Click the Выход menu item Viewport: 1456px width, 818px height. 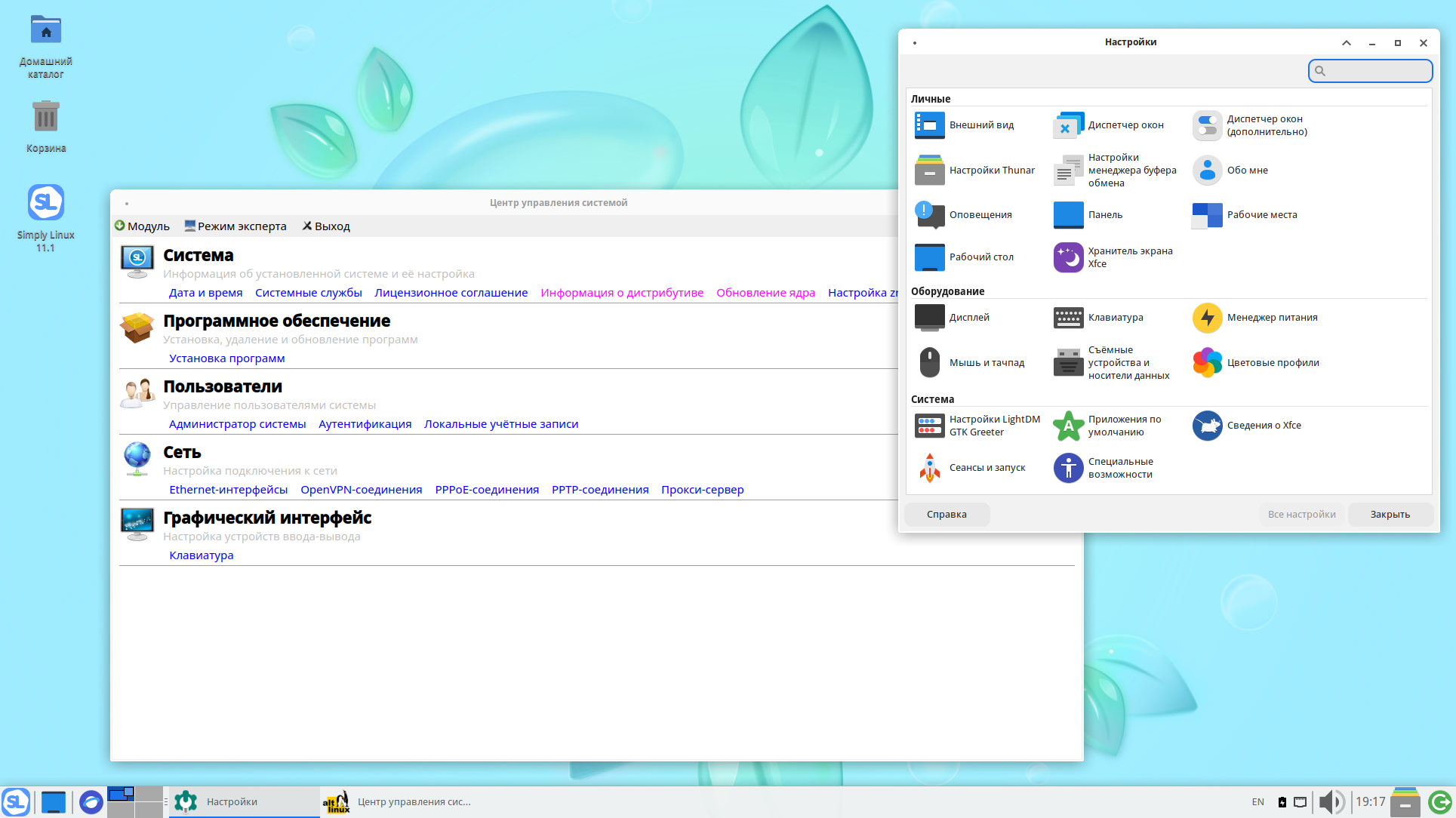[x=326, y=226]
